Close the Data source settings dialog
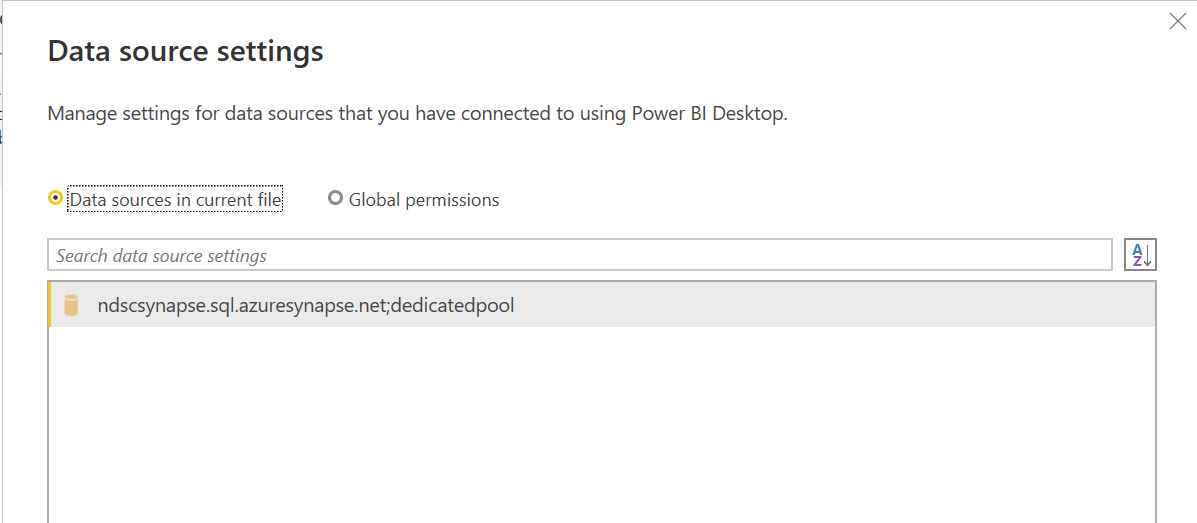Viewport: 1197px width, 523px height. pos(1178,21)
